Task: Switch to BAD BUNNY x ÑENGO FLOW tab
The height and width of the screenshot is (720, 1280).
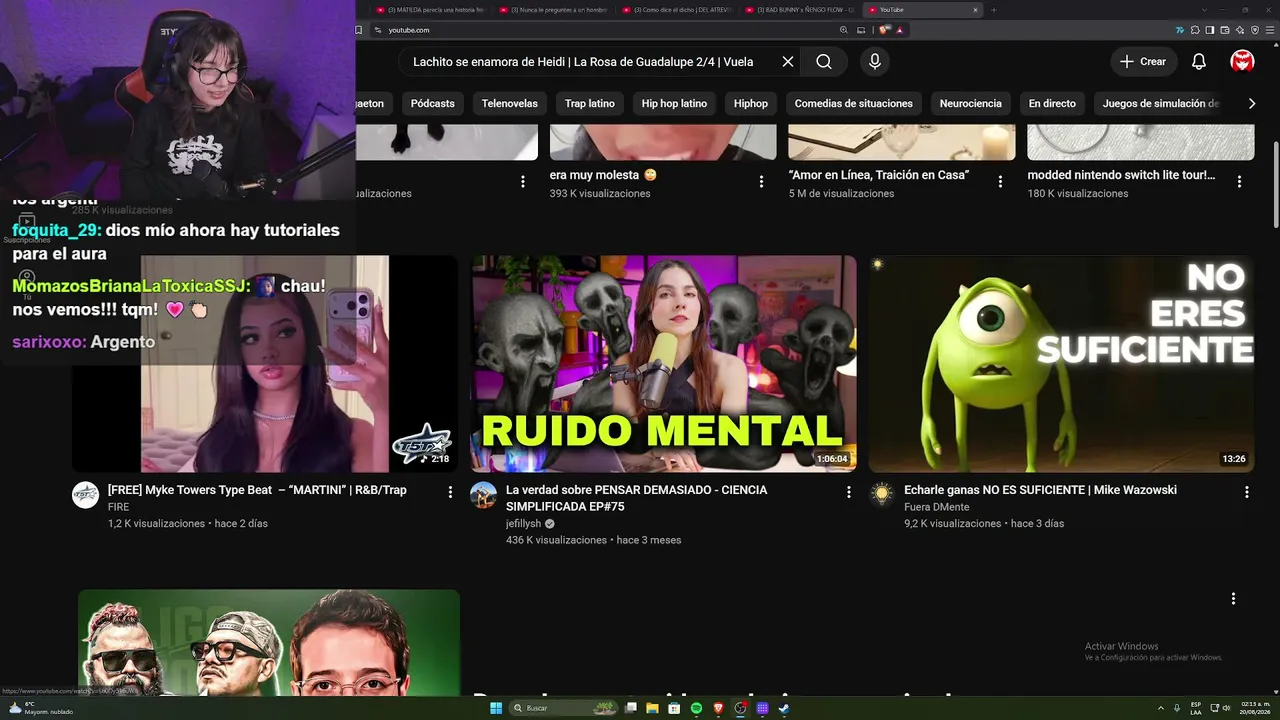Action: (802, 10)
